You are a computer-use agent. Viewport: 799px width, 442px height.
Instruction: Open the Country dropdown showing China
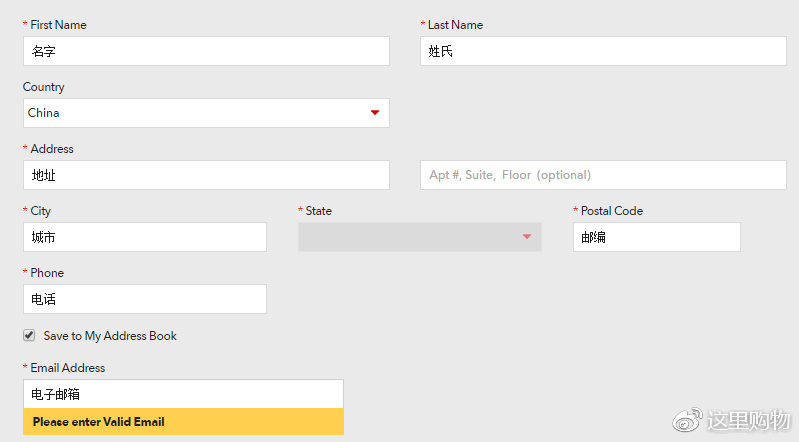pos(206,113)
